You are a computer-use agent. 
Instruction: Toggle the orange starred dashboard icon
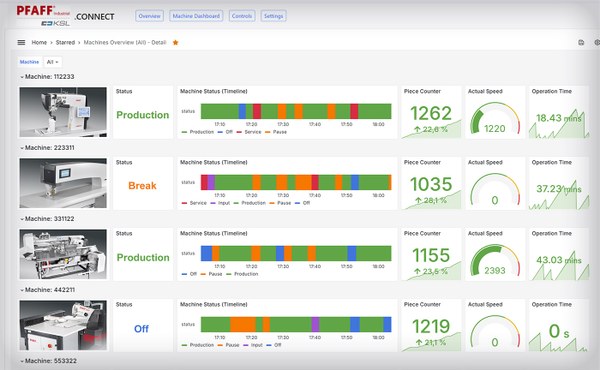tap(176, 42)
